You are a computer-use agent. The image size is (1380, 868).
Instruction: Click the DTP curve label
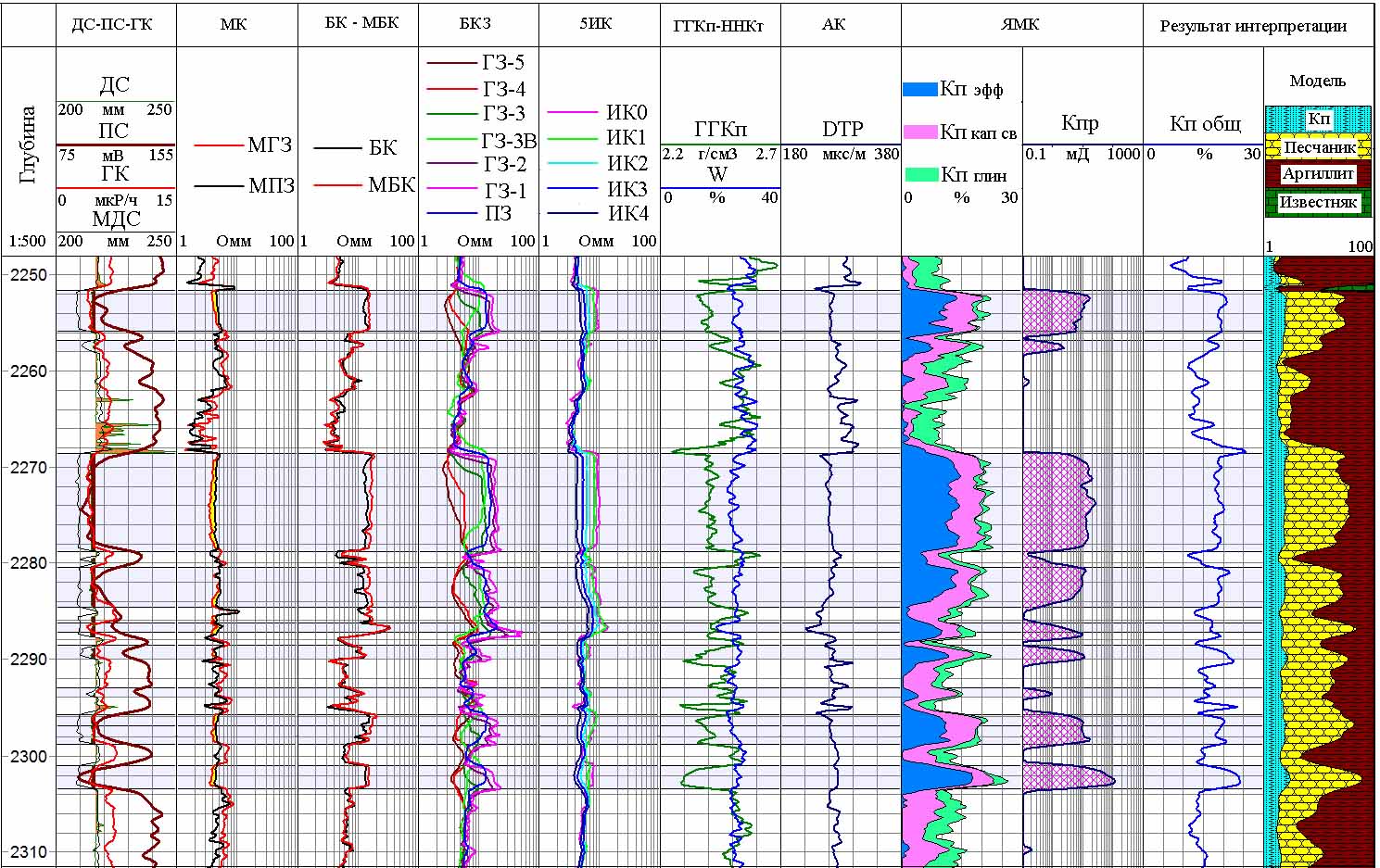tap(842, 129)
